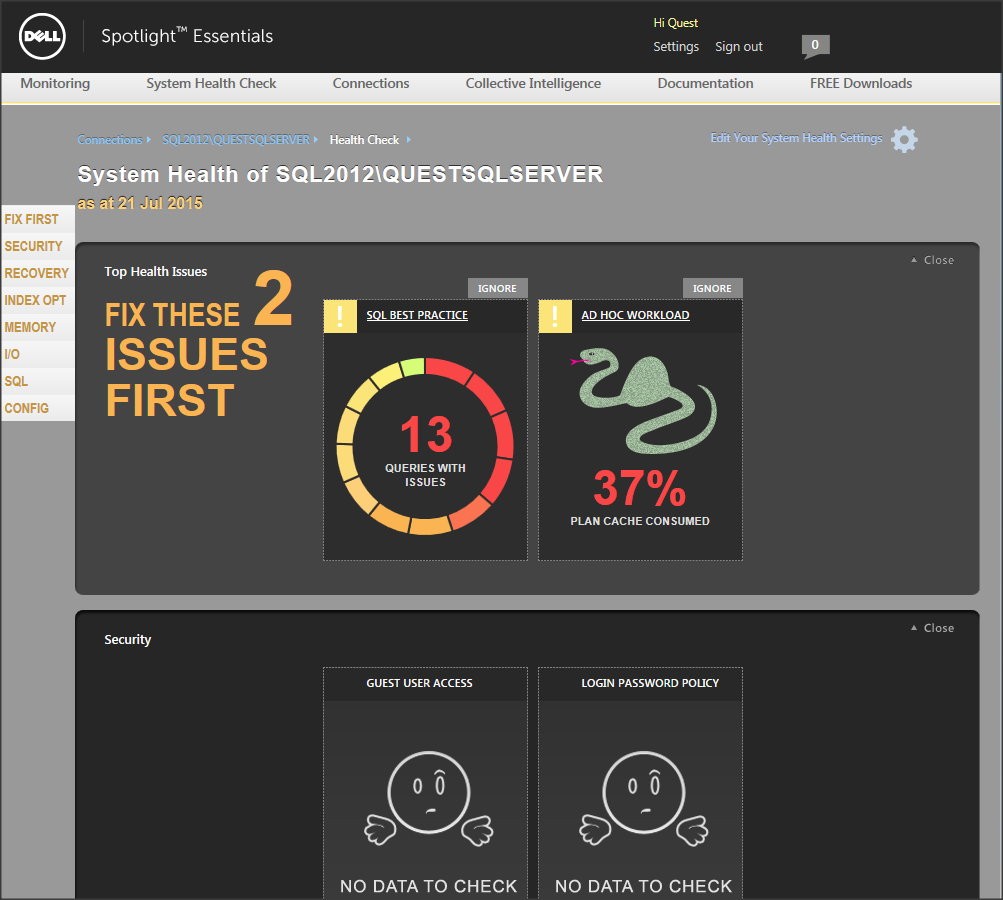1003x900 pixels.
Task: Click Connections breadcrumb link
Action: pos(110,139)
